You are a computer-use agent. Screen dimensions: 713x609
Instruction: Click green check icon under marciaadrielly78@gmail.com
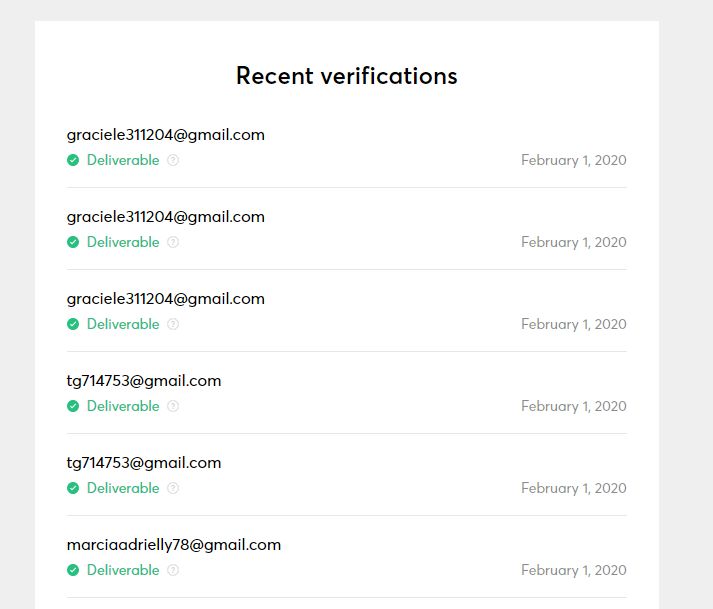73,570
